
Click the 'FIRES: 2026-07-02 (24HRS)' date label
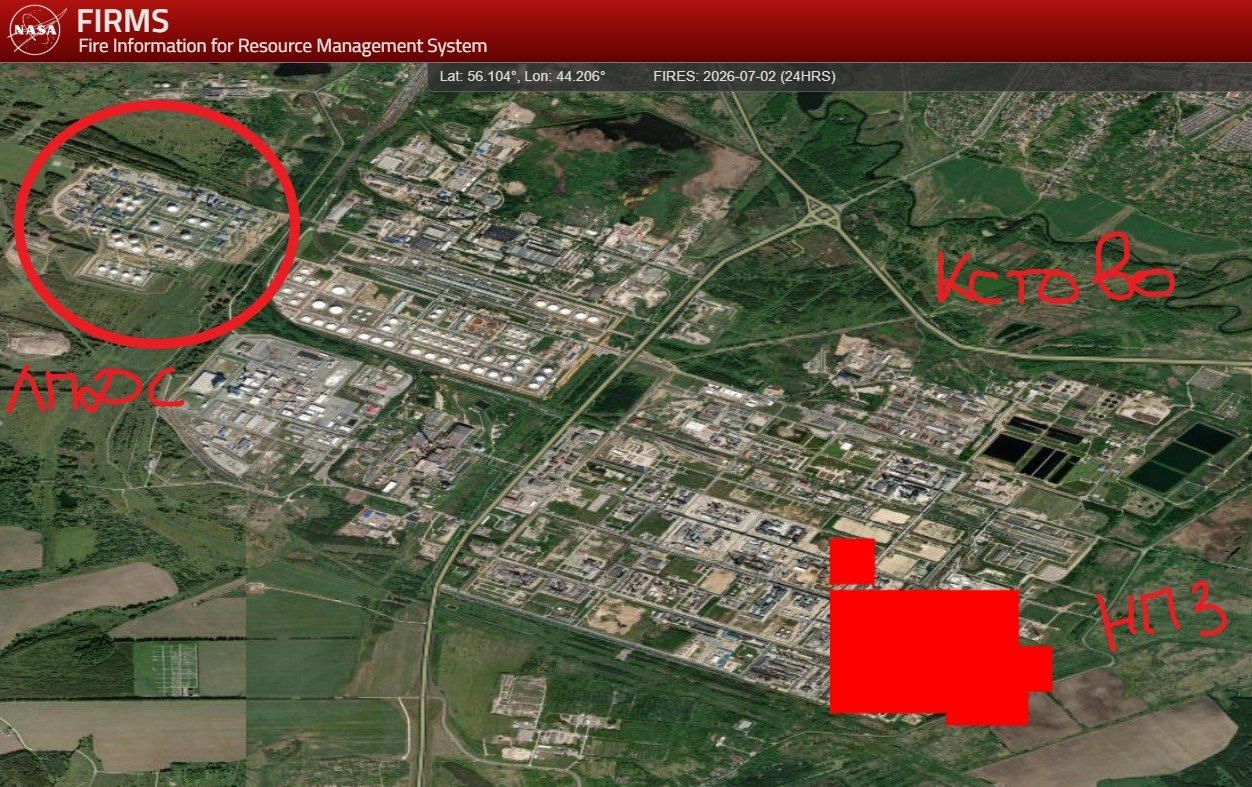744,76
